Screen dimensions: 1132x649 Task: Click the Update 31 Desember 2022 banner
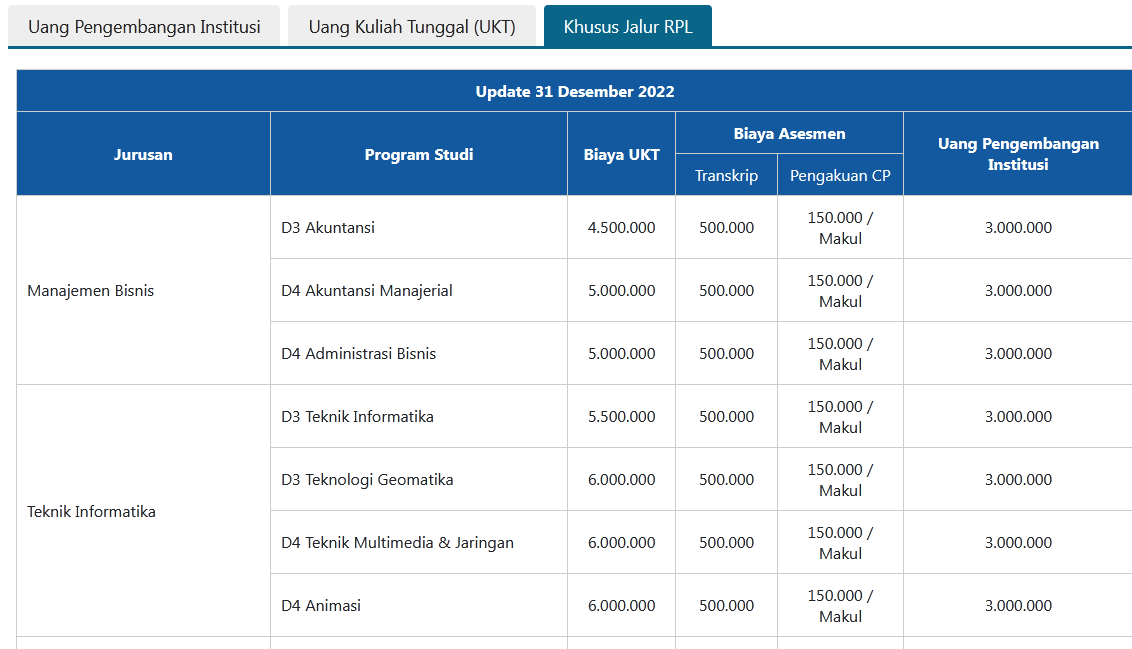pos(573,90)
